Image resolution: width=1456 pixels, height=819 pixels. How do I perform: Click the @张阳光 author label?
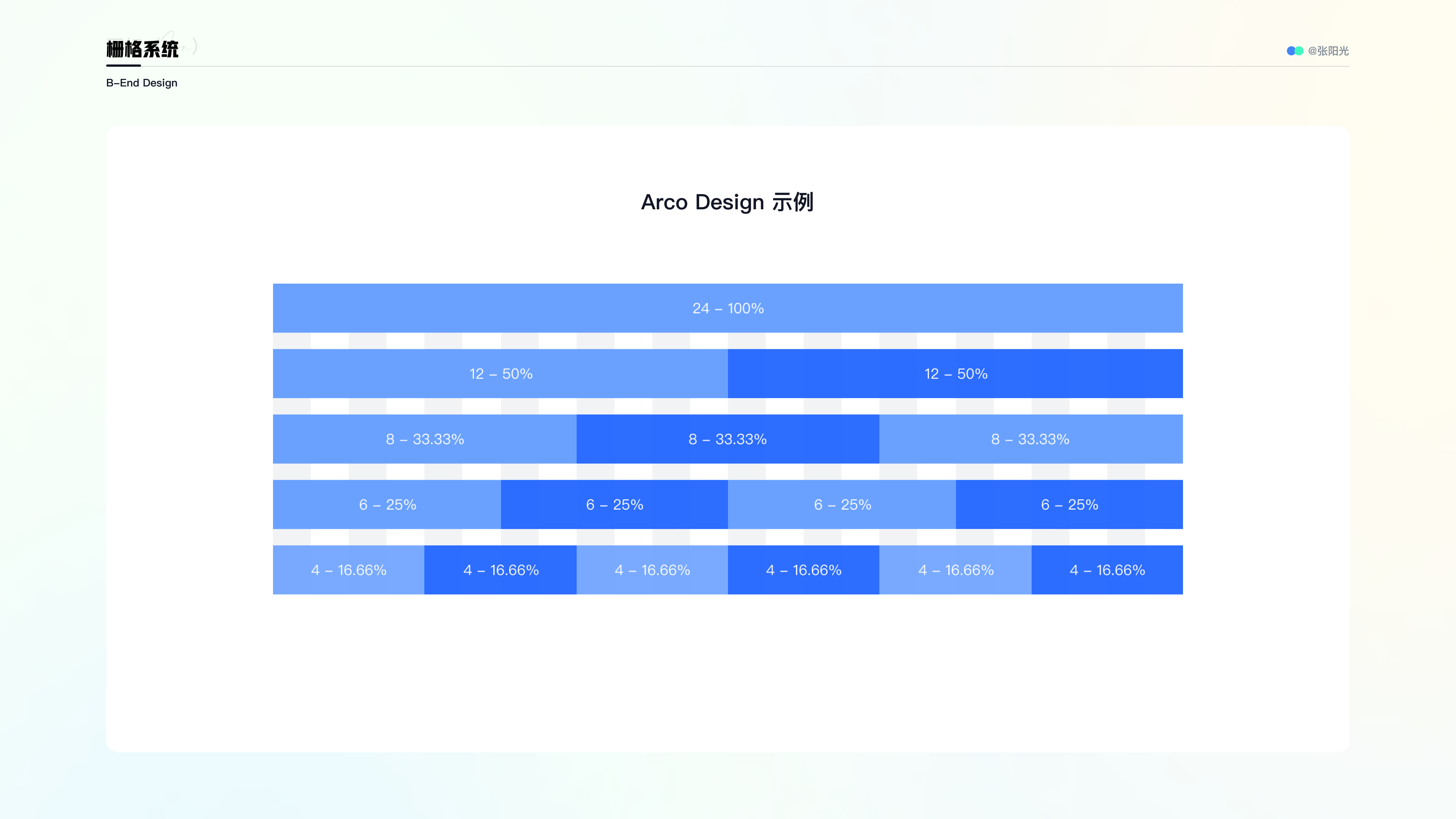pos(1328,51)
